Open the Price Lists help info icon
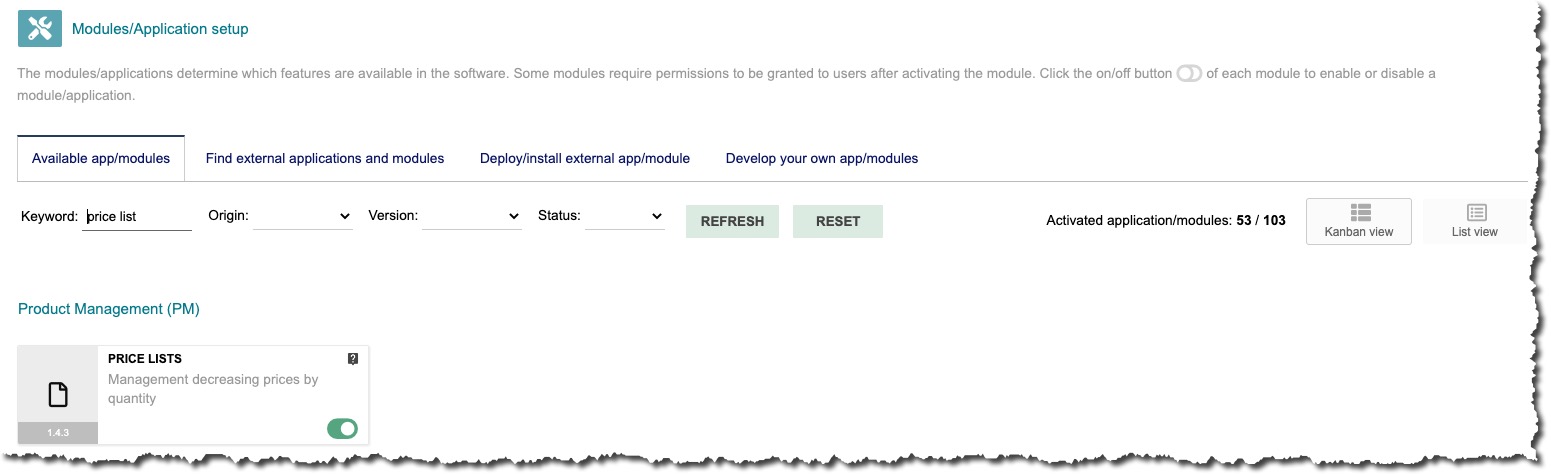1551x474 pixels. [353, 359]
